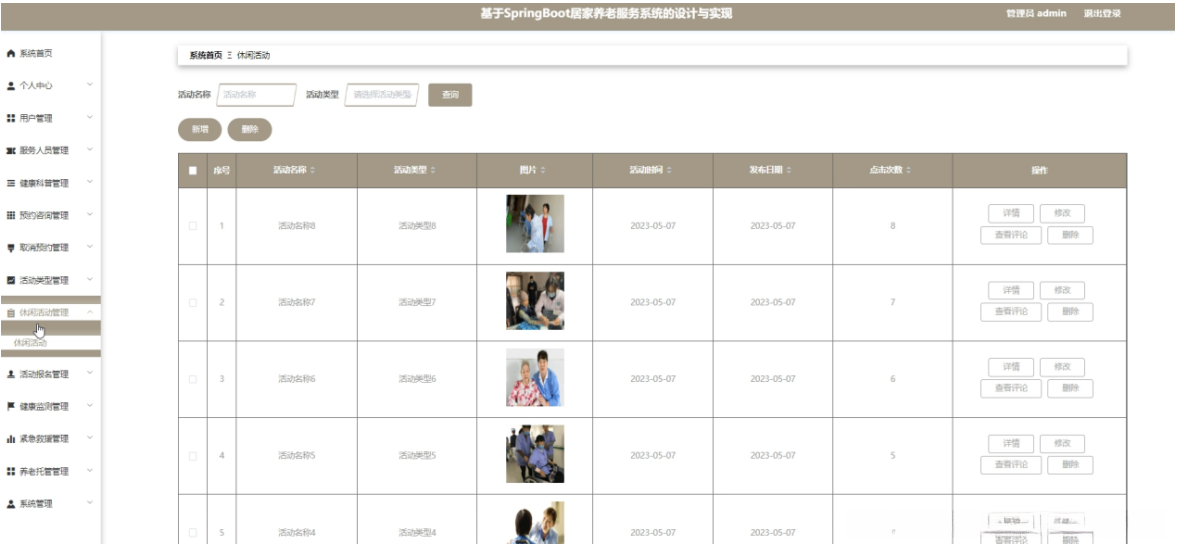
Task: Expand 紧急救援管理 with its chevron
Action: (89, 438)
